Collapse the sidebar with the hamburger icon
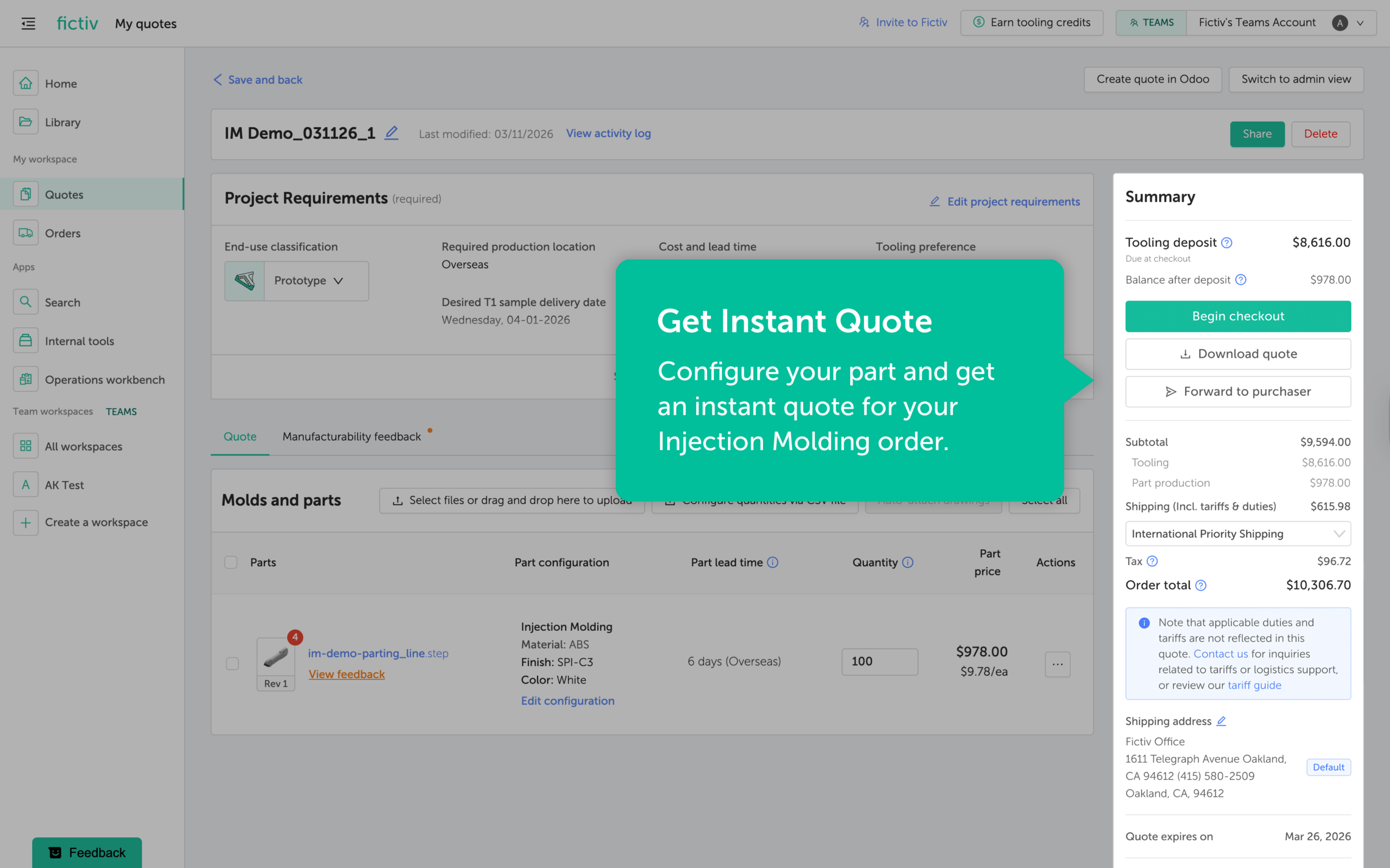 pos(28,23)
